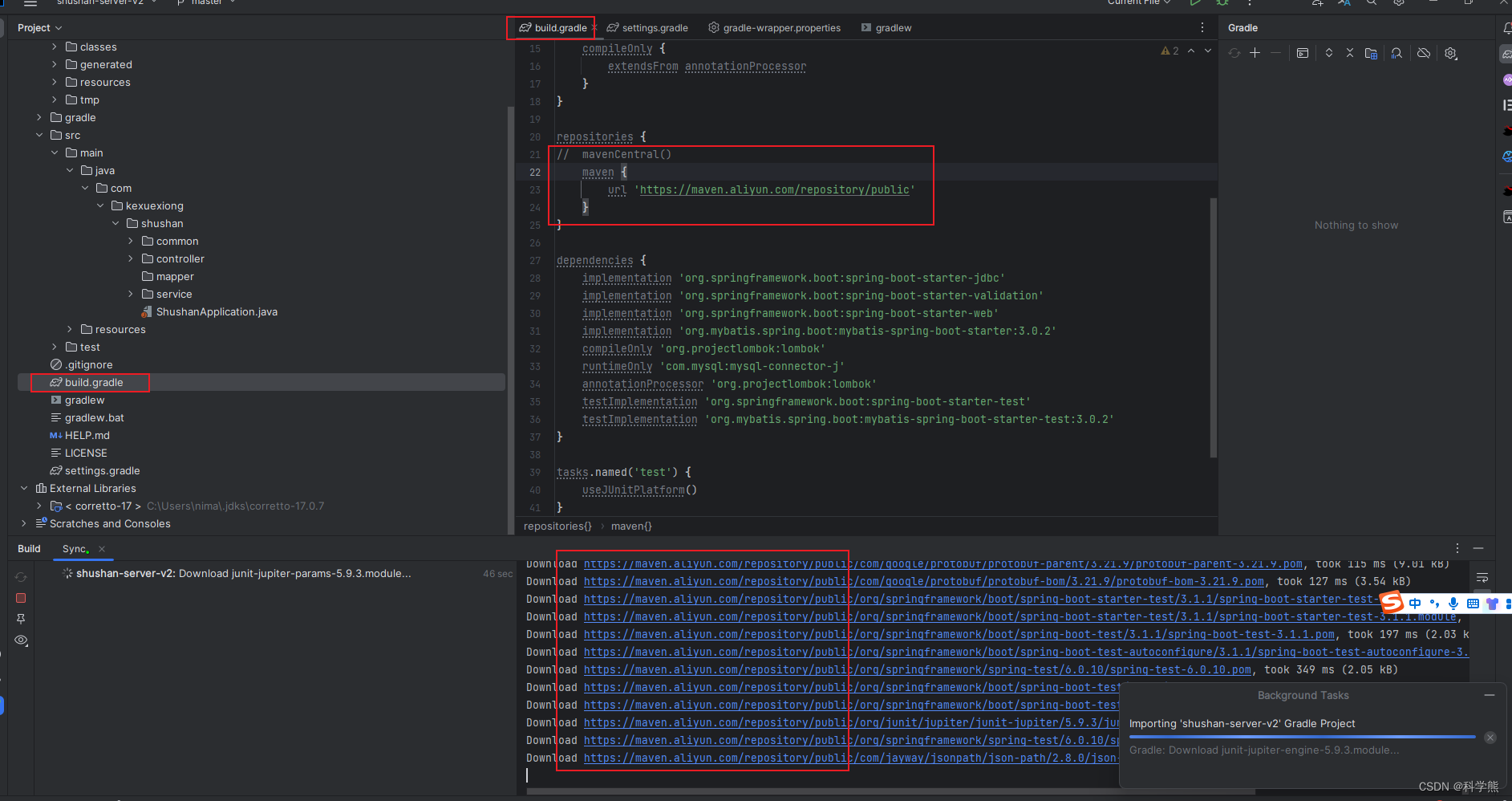Click disabled Gradle reload projects icon
This screenshot has width=1512, height=801.
(x=1234, y=53)
